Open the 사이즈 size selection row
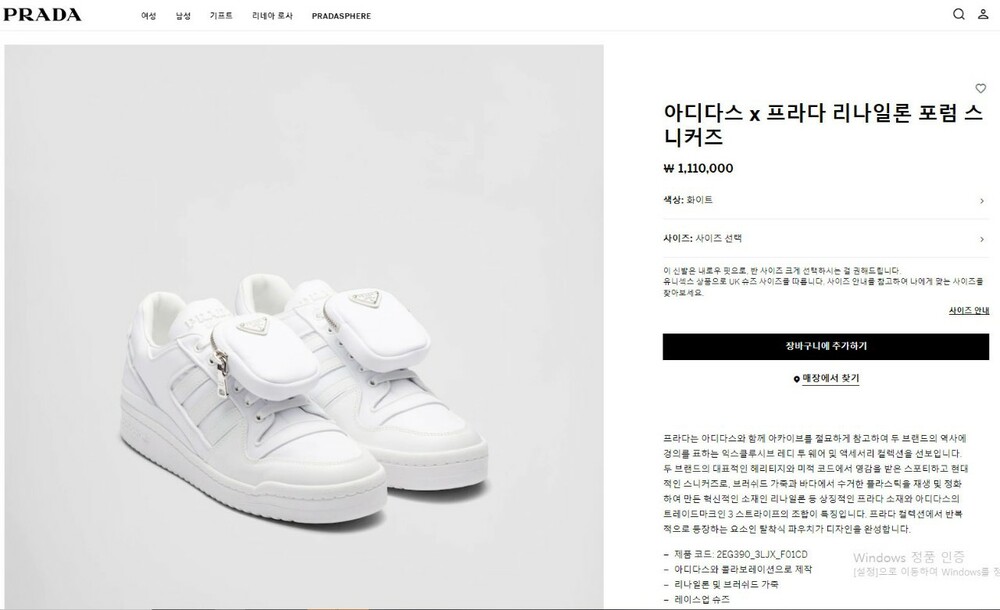The image size is (1000, 610). point(826,239)
